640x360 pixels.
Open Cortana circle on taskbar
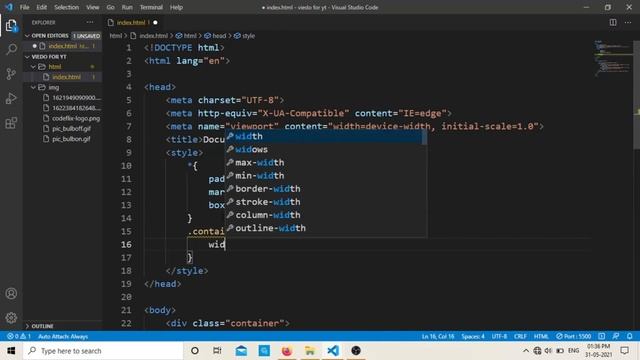click(x=195, y=351)
